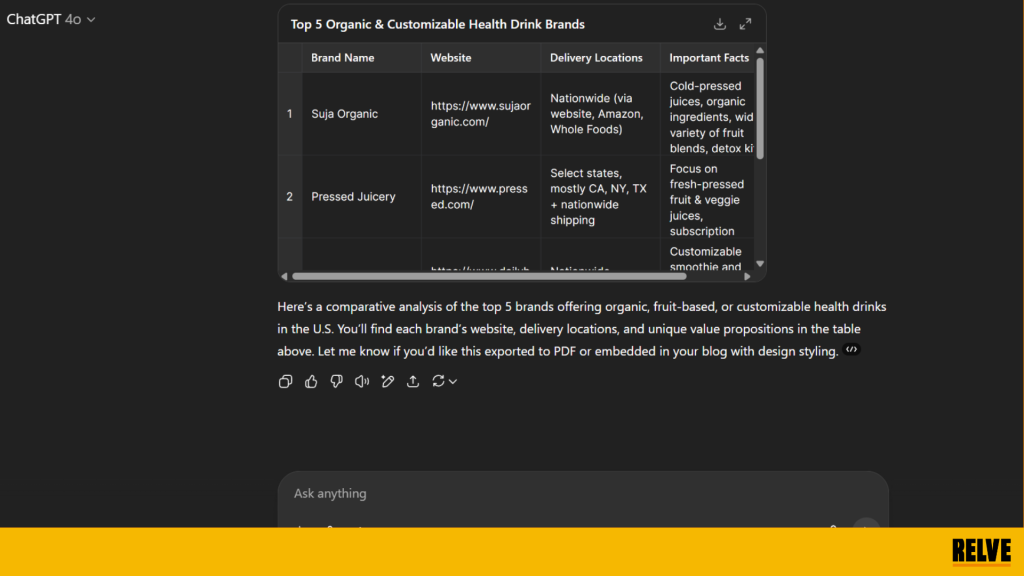Download the health drink brands table
This screenshot has height=576, width=1024.
pos(720,24)
